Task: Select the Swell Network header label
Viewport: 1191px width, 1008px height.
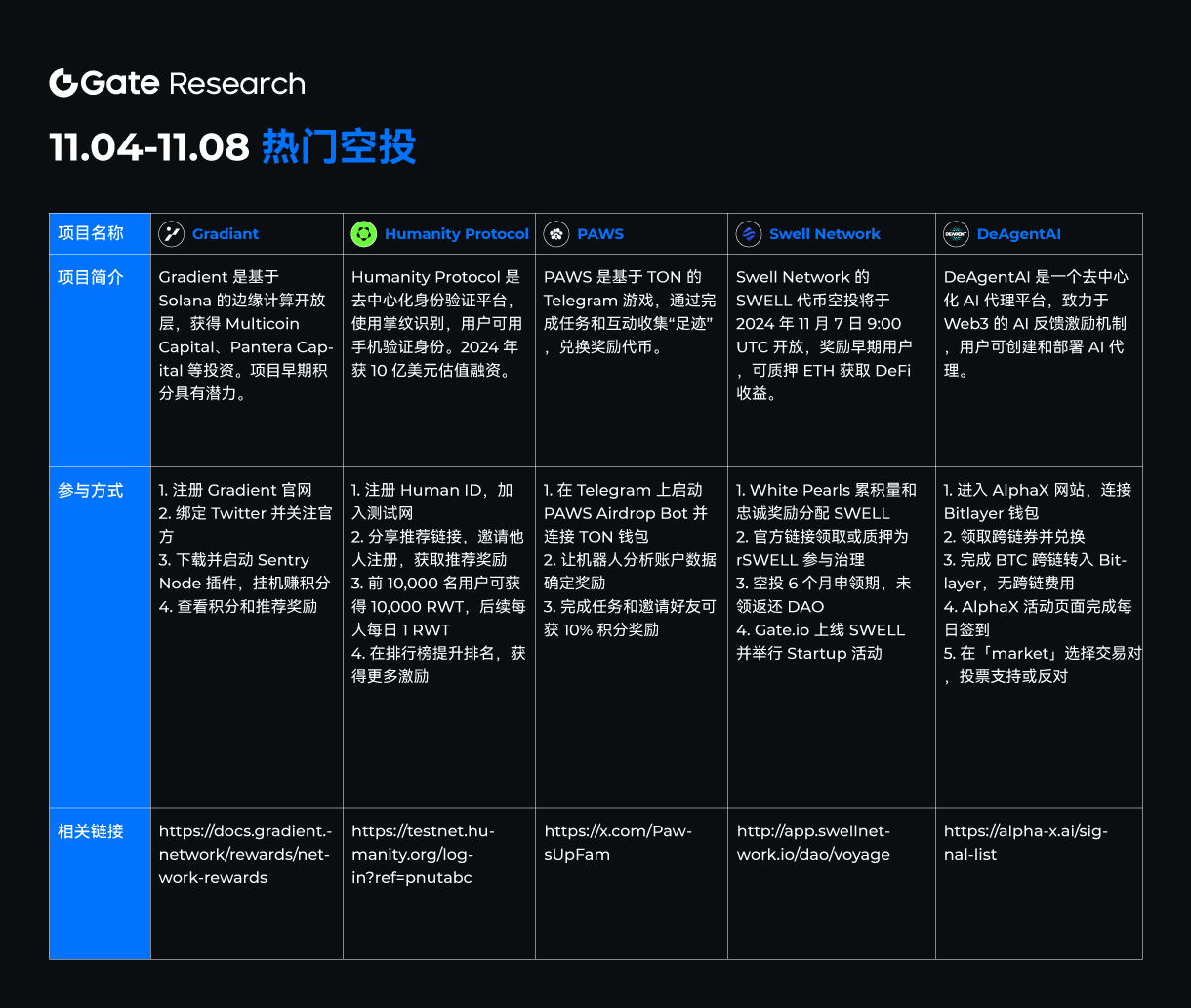Action: (x=825, y=233)
